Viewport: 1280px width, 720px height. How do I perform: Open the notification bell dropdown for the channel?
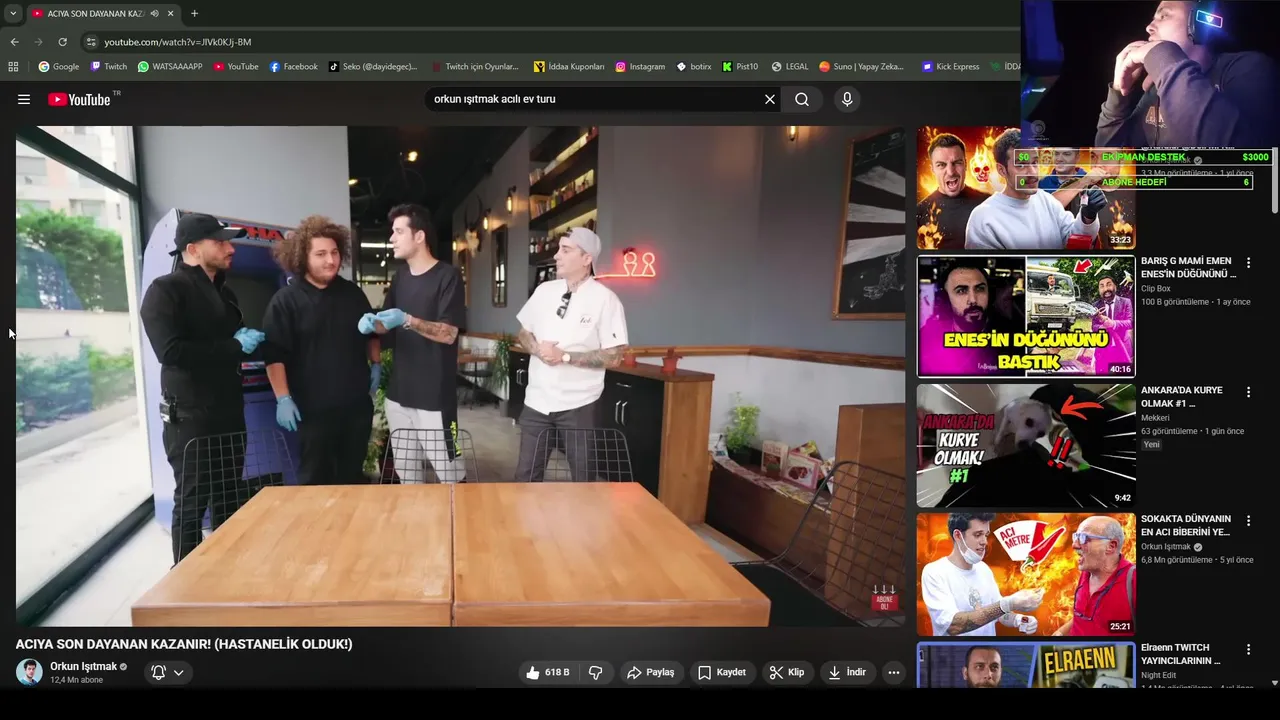[167, 672]
